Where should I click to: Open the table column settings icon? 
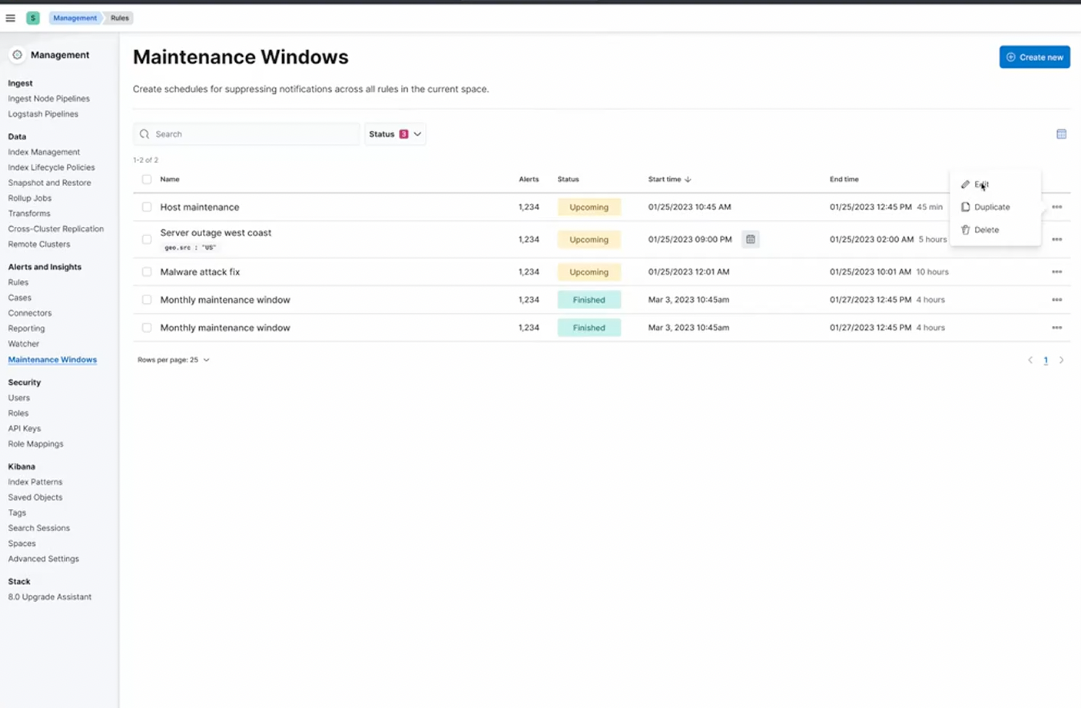(1061, 134)
